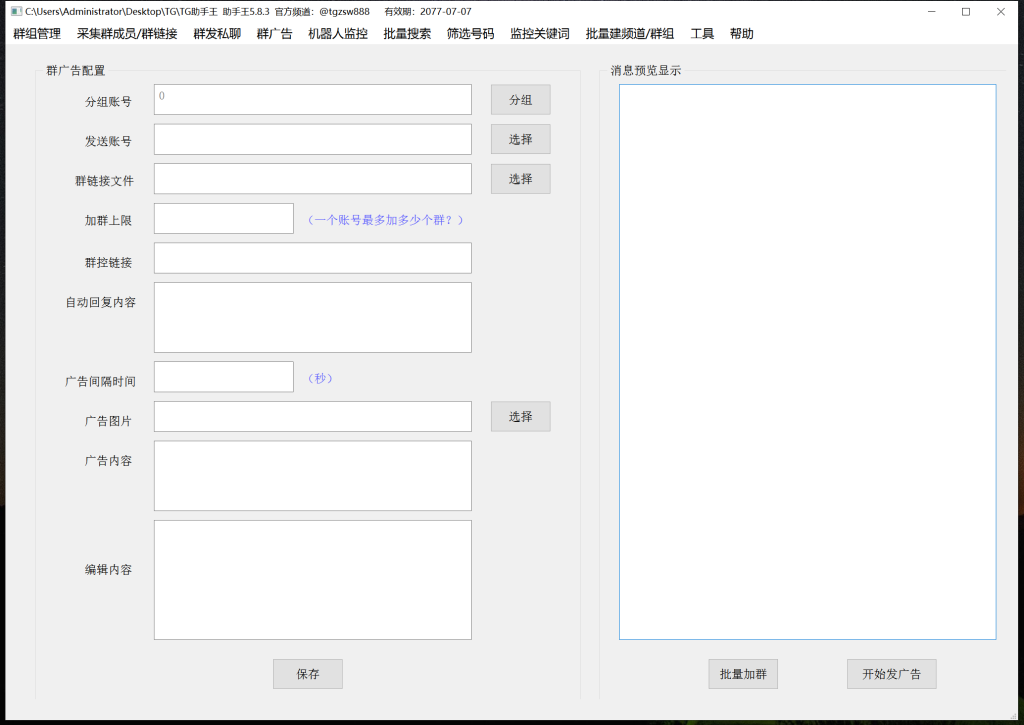The image size is (1024, 725).
Task: Open the 工具 menu
Action: pyautogui.click(x=702, y=34)
